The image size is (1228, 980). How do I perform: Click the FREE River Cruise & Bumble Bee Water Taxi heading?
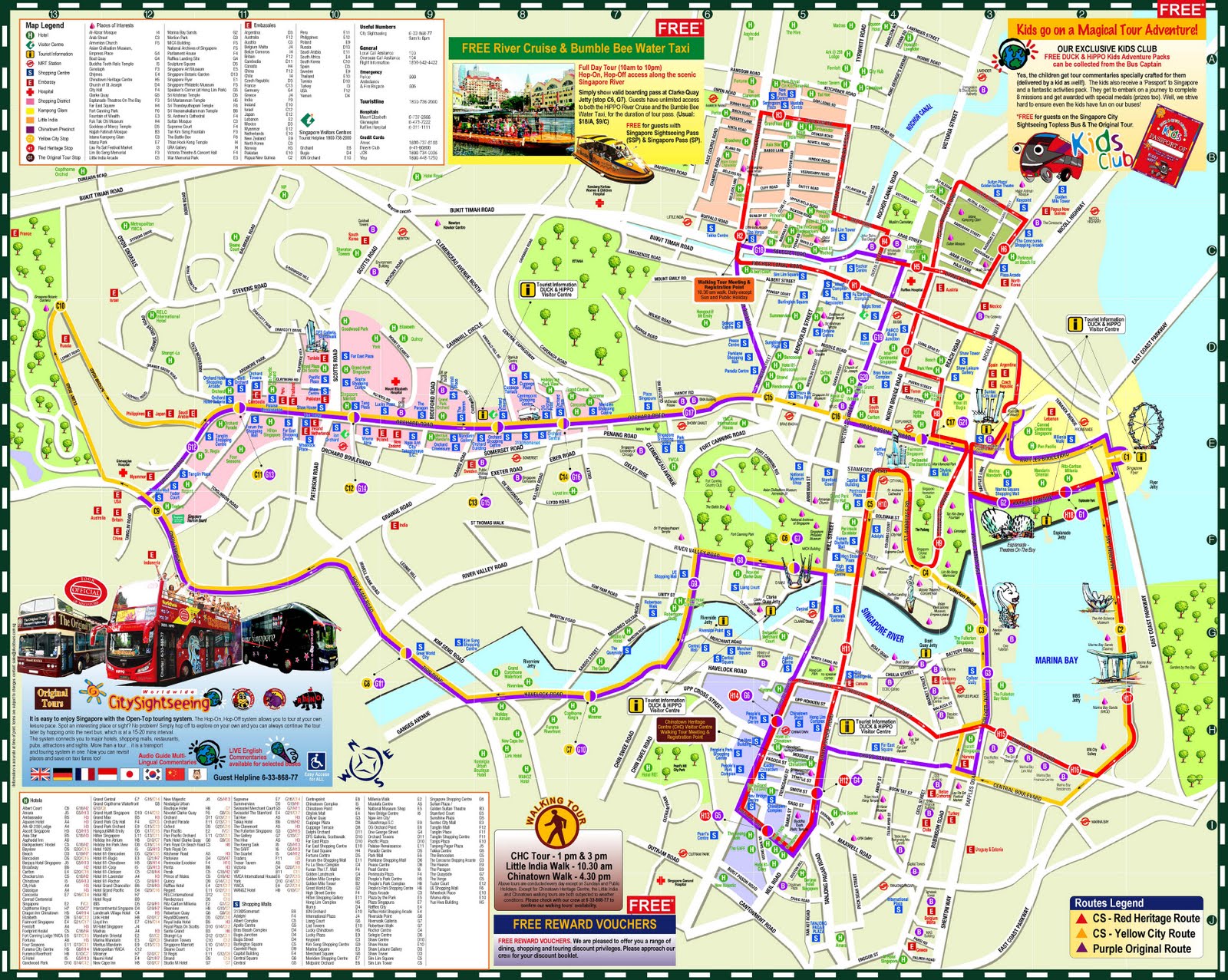(x=576, y=48)
